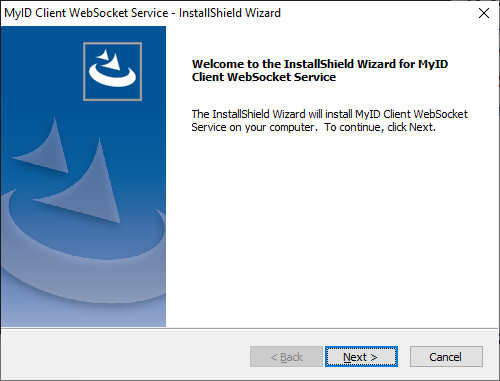
Task: Click 'Client WebSocket Service' in the heading's second line
Action: (264, 77)
